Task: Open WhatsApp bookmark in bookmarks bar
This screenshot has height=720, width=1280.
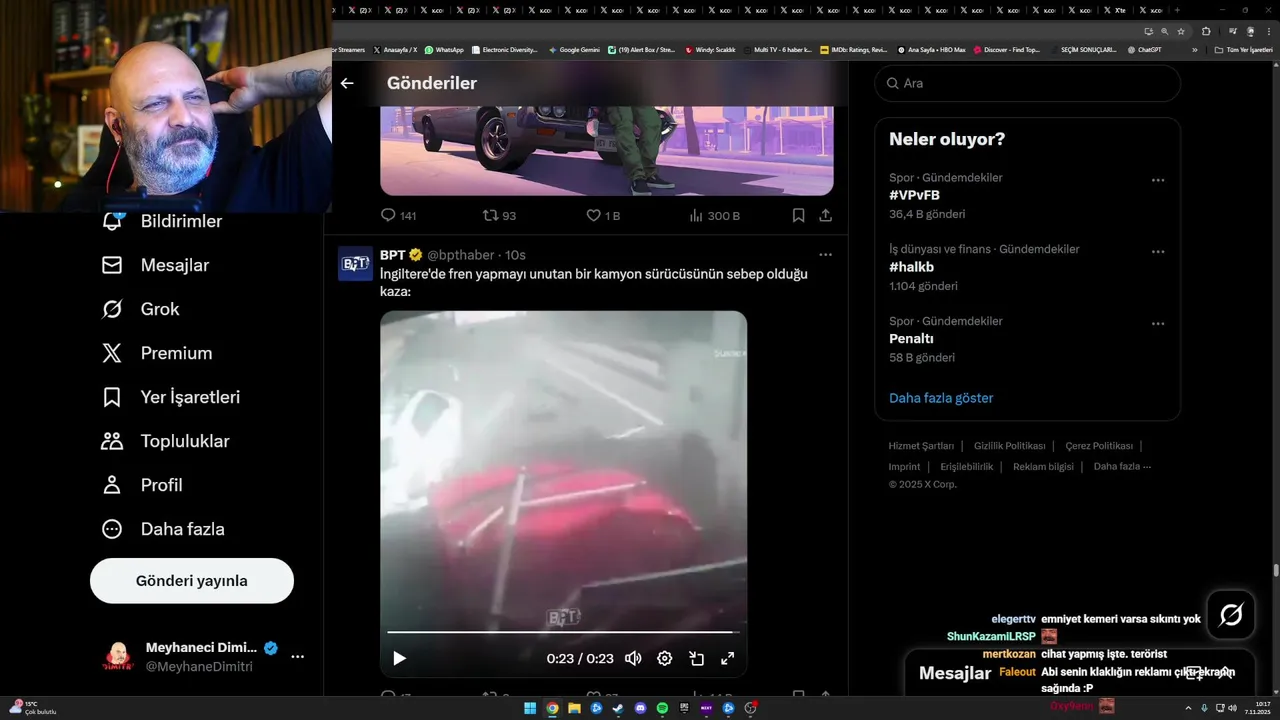Action: [444, 49]
